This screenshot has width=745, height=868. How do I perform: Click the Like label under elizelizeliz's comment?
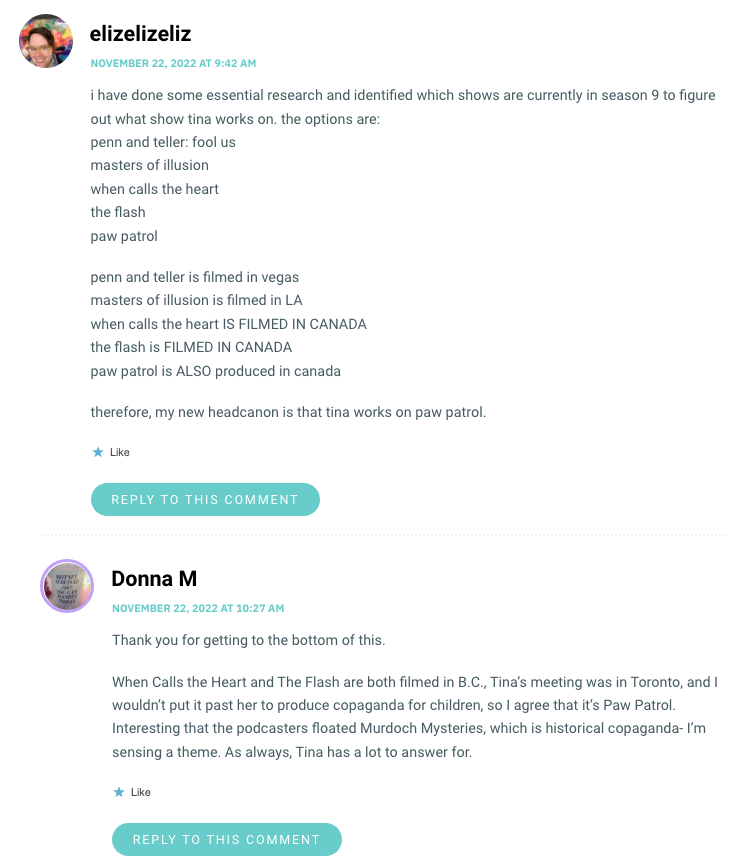(120, 452)
